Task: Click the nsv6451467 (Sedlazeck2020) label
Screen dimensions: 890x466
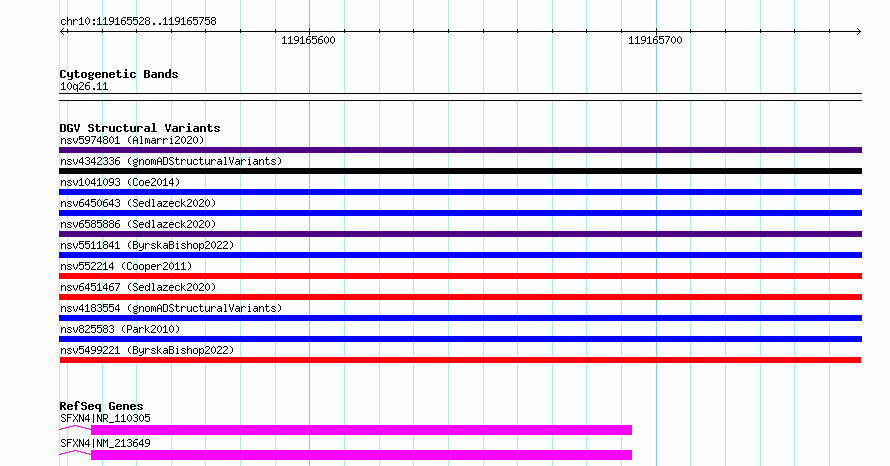Action: pos(138,287)
